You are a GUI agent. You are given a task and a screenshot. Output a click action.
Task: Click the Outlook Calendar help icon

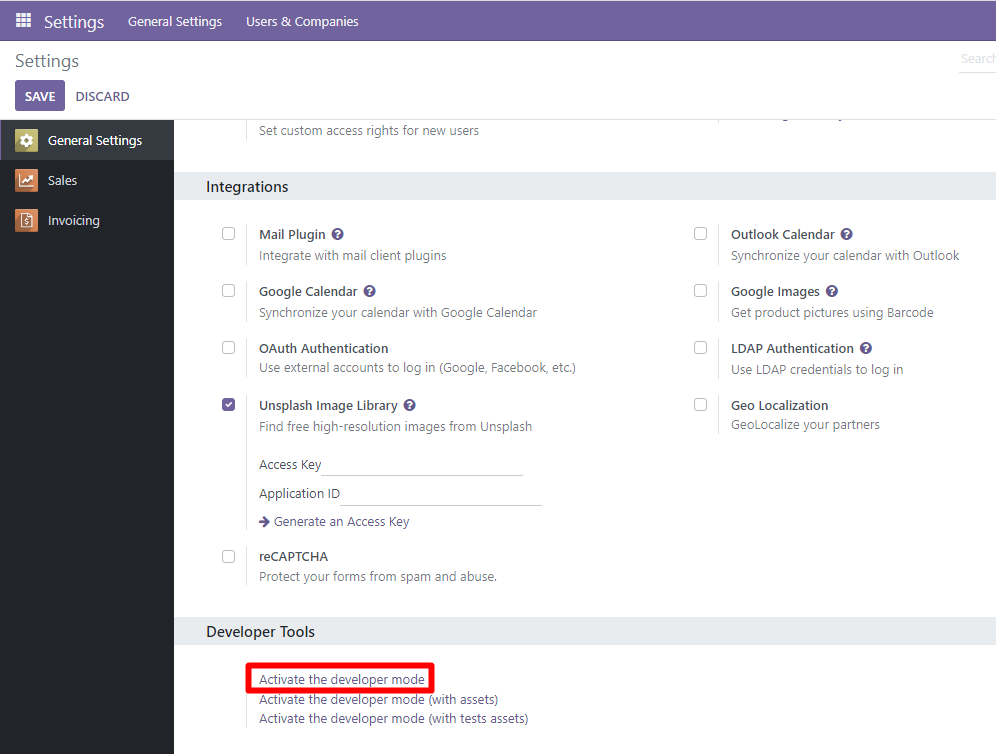pos(846,233)
